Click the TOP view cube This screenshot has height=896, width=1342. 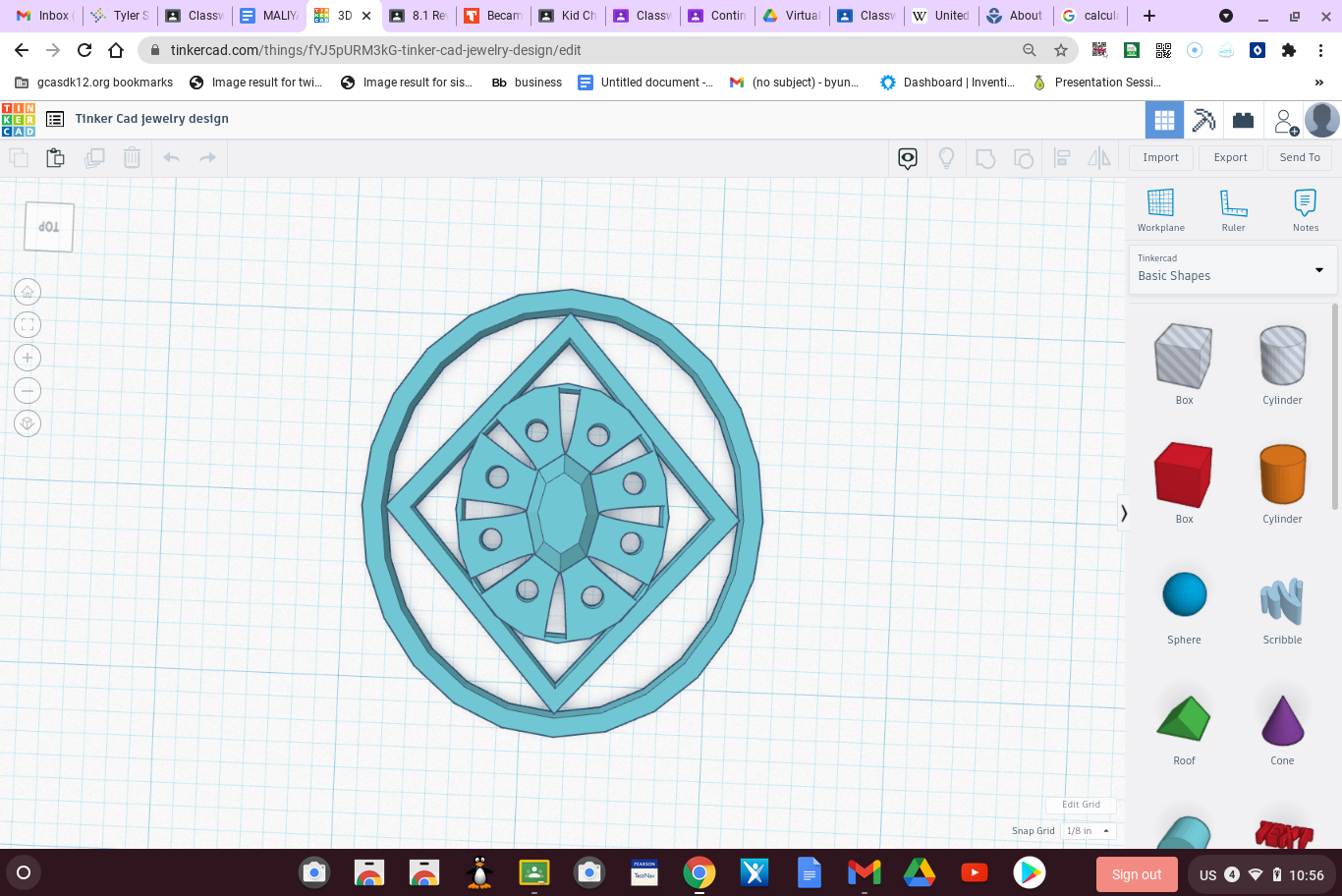coord(49,227)
